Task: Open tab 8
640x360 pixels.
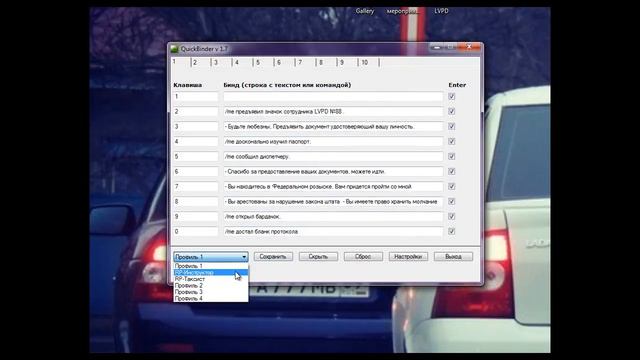Action: [321, 62]
